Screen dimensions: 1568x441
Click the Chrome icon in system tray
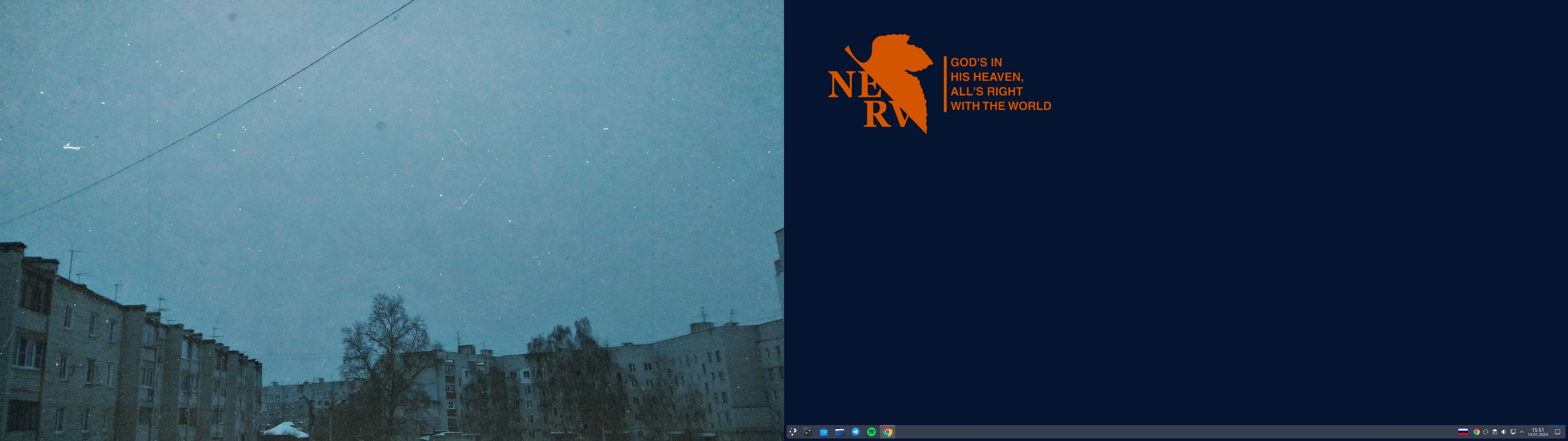[1477, 432]
